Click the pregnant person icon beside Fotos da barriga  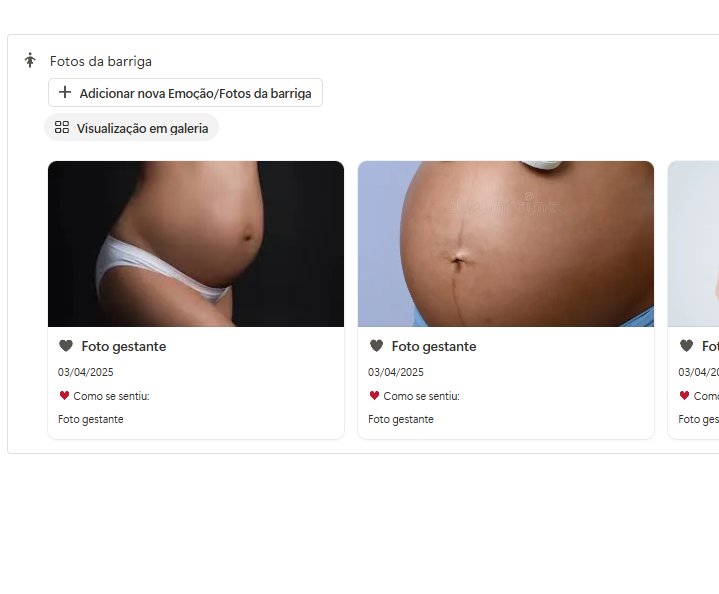pyautogui.click(x=30, y=61)
